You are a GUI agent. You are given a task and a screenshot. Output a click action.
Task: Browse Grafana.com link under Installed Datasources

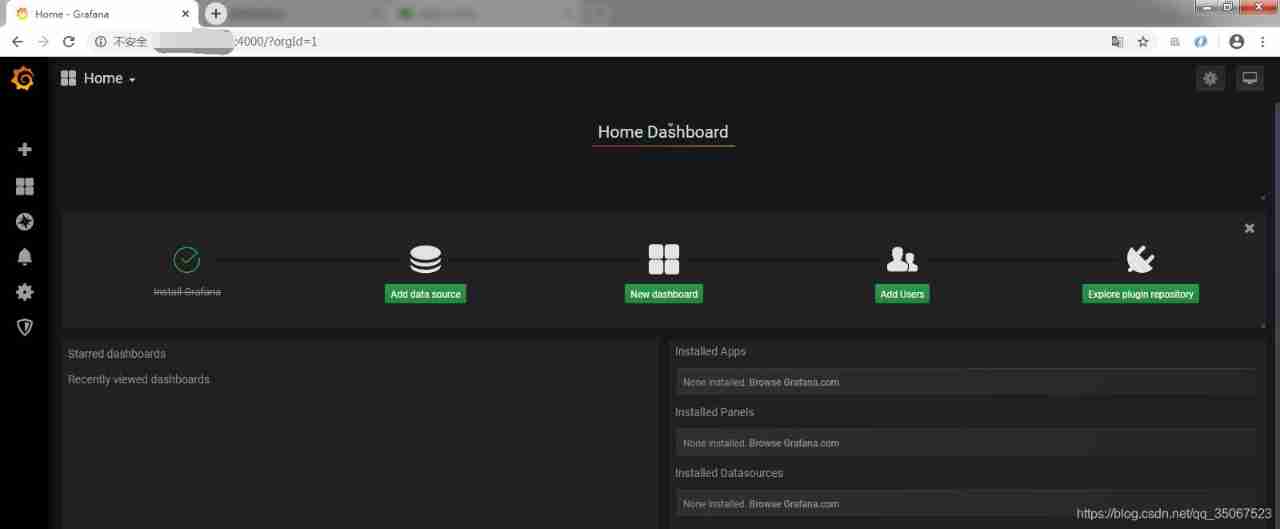coord(794,504)
